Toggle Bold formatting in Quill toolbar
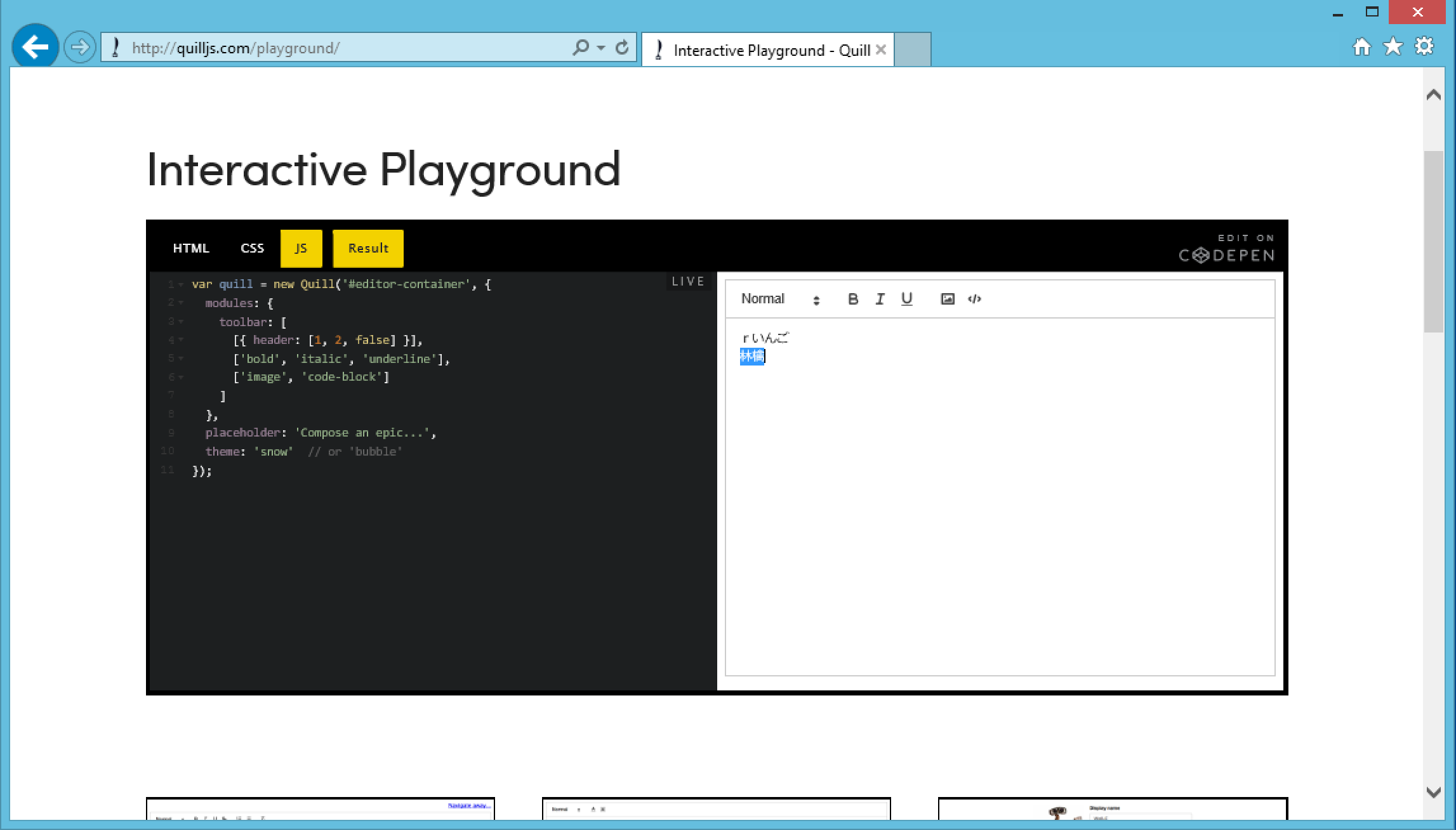Viewport: 1456px width, 830px height. coord(853,299)
